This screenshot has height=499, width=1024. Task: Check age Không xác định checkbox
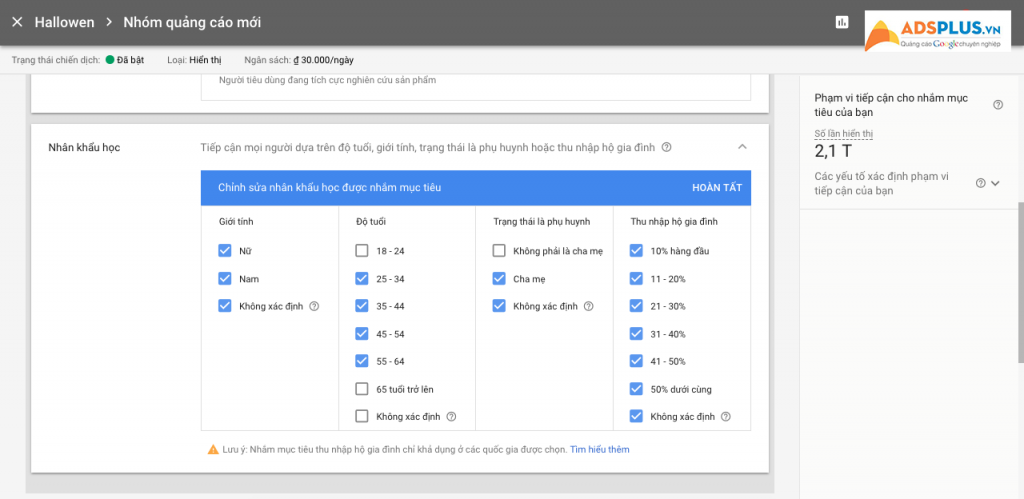coord(362,416)
